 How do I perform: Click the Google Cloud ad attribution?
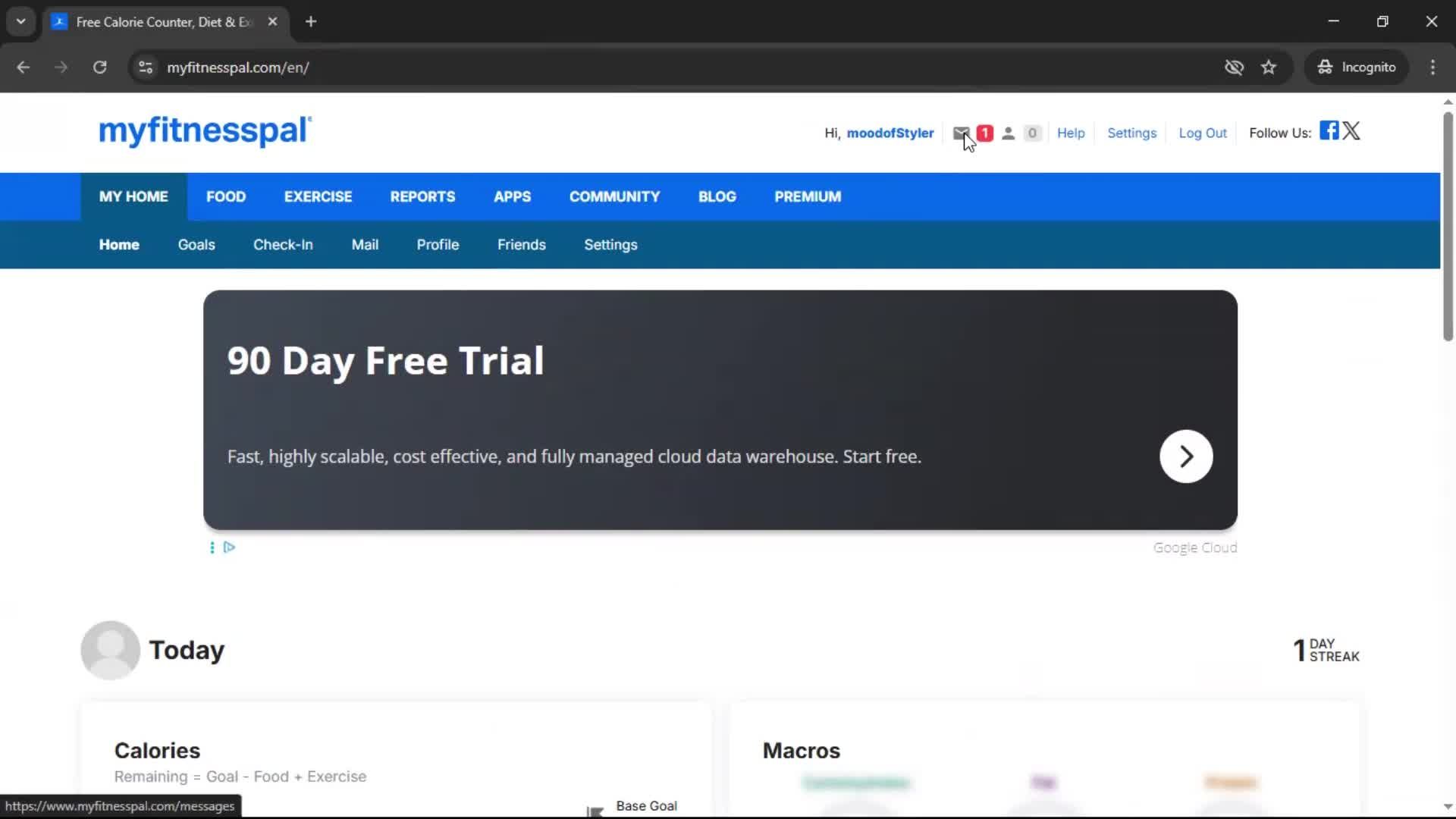click(1195, 548)
